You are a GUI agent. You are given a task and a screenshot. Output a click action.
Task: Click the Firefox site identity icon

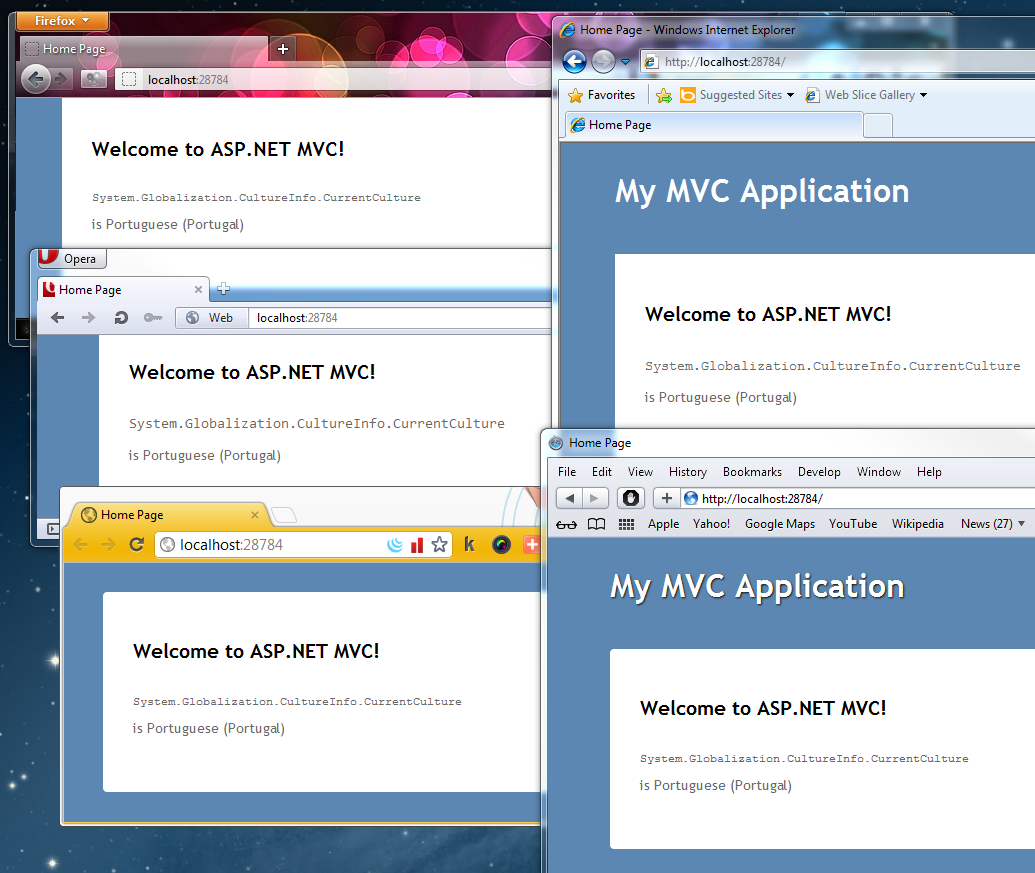tap(129, 80)
